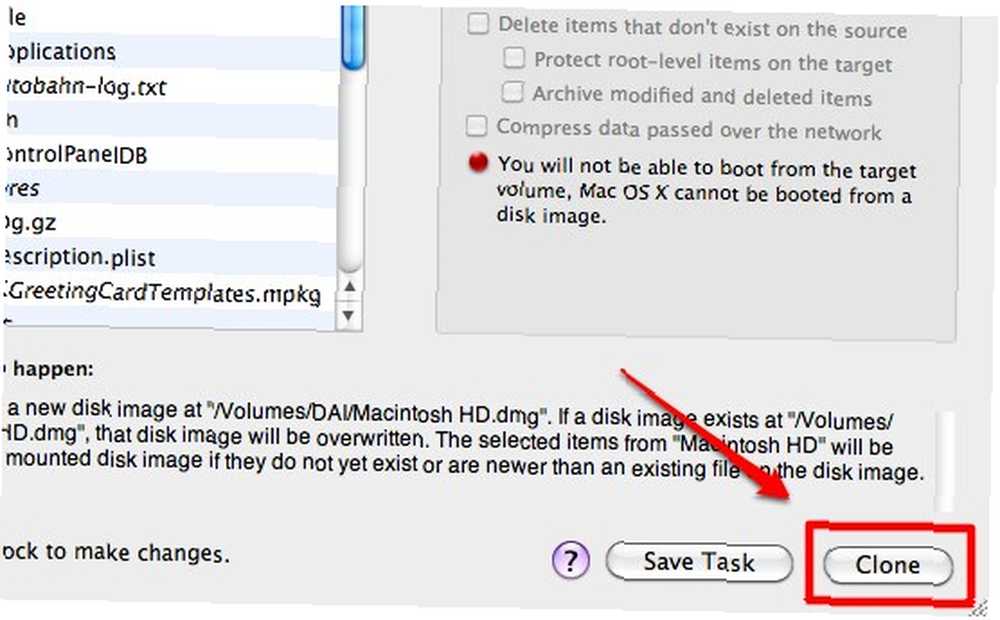Click the file list scroll up arrow
The height and width of the screenshot is (620, 1000).
click(349, 287)
